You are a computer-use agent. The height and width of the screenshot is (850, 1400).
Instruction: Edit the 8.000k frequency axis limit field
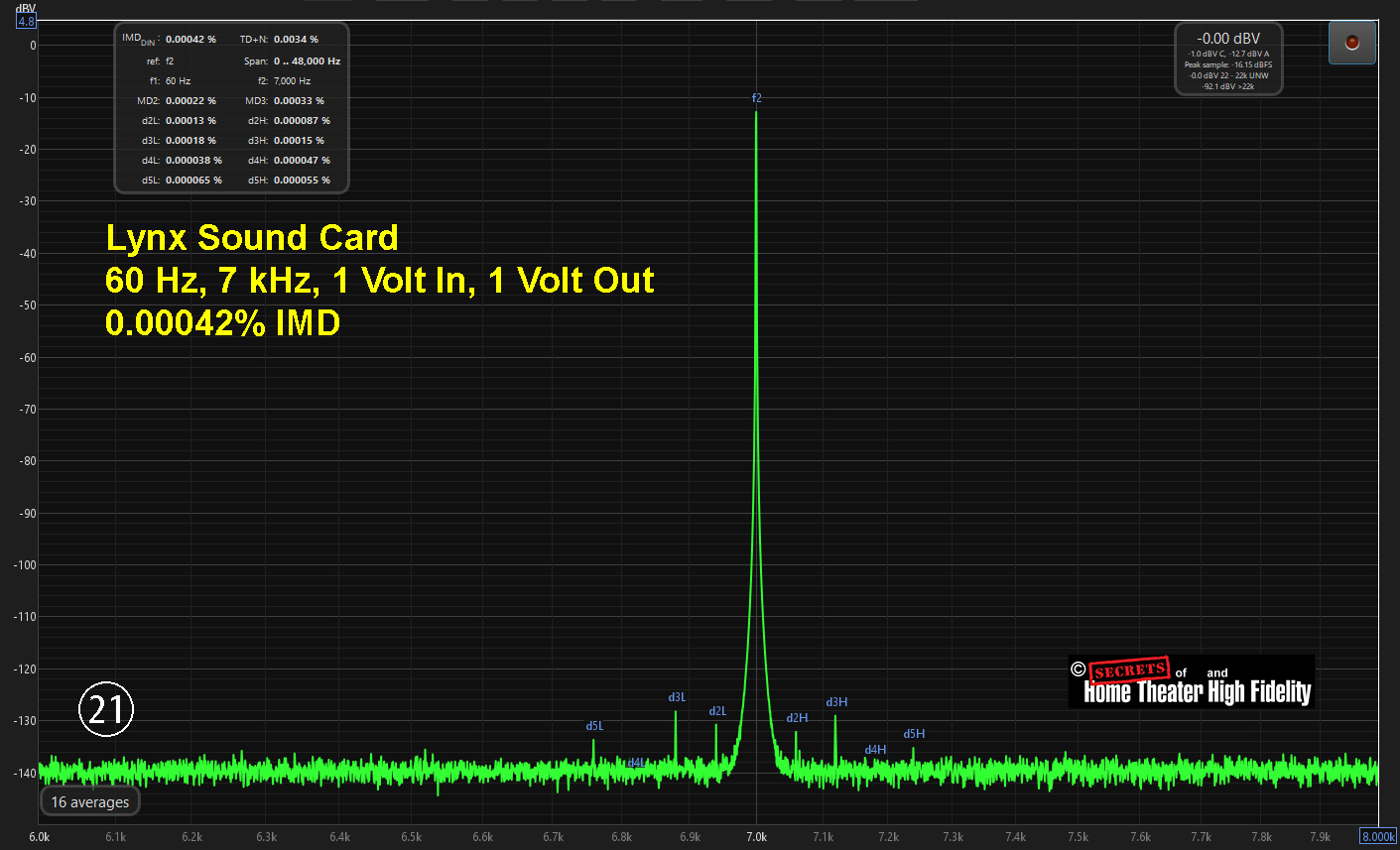pyautogui.click(x=1377, y=836)
